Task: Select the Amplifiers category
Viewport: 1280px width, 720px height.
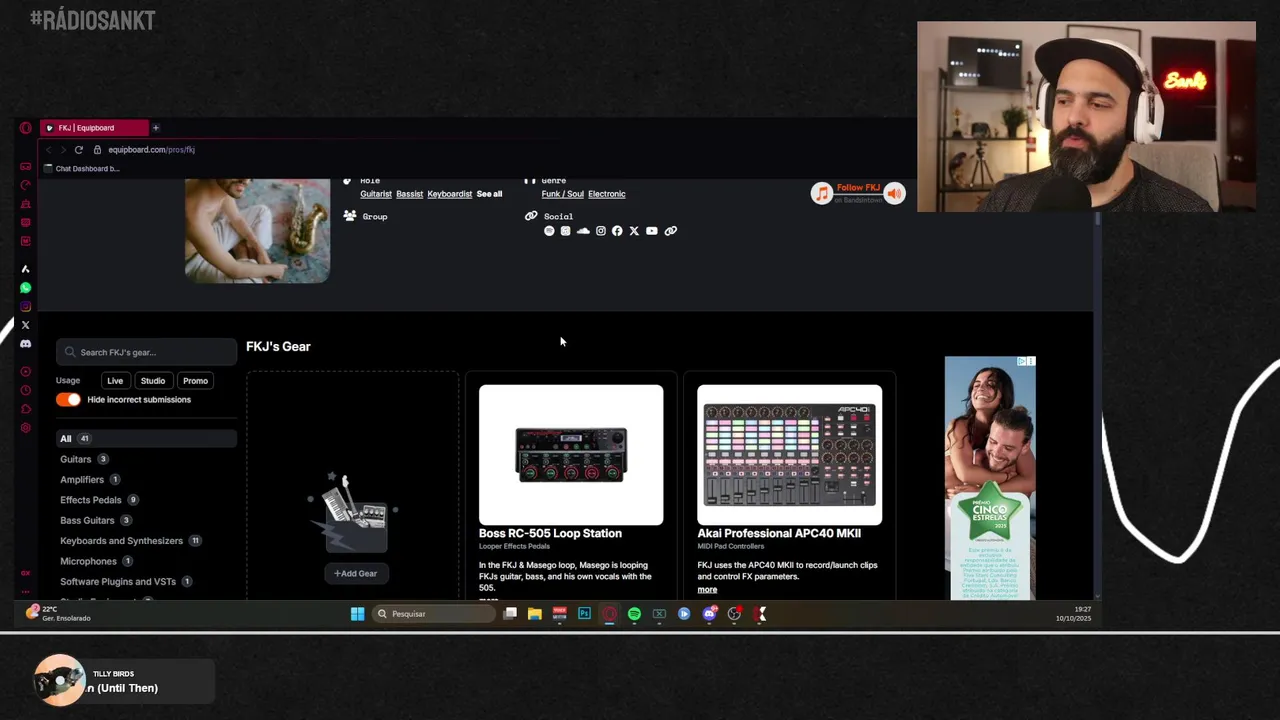Action: coord(82,480)
